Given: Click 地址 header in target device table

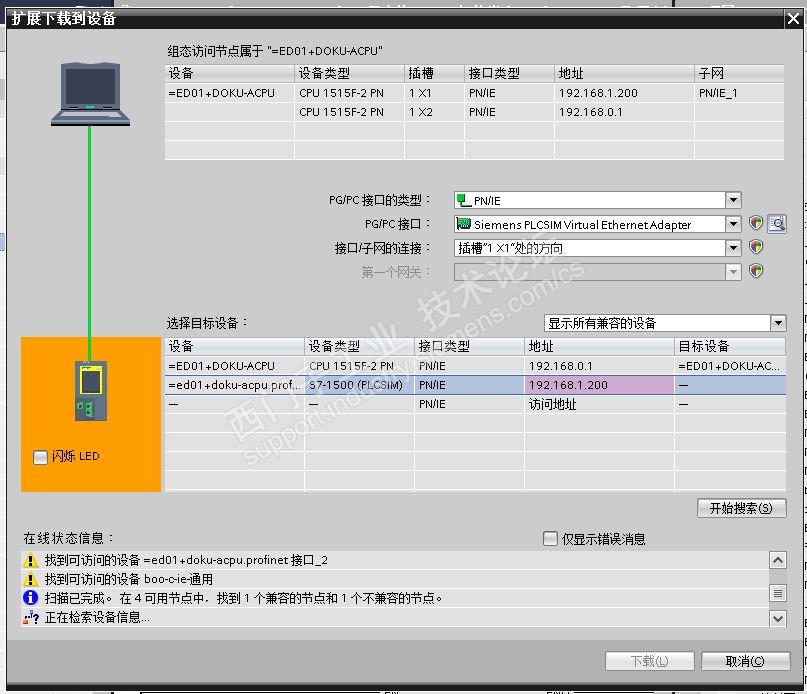Looking at the screenshot, I should (599, 346).
